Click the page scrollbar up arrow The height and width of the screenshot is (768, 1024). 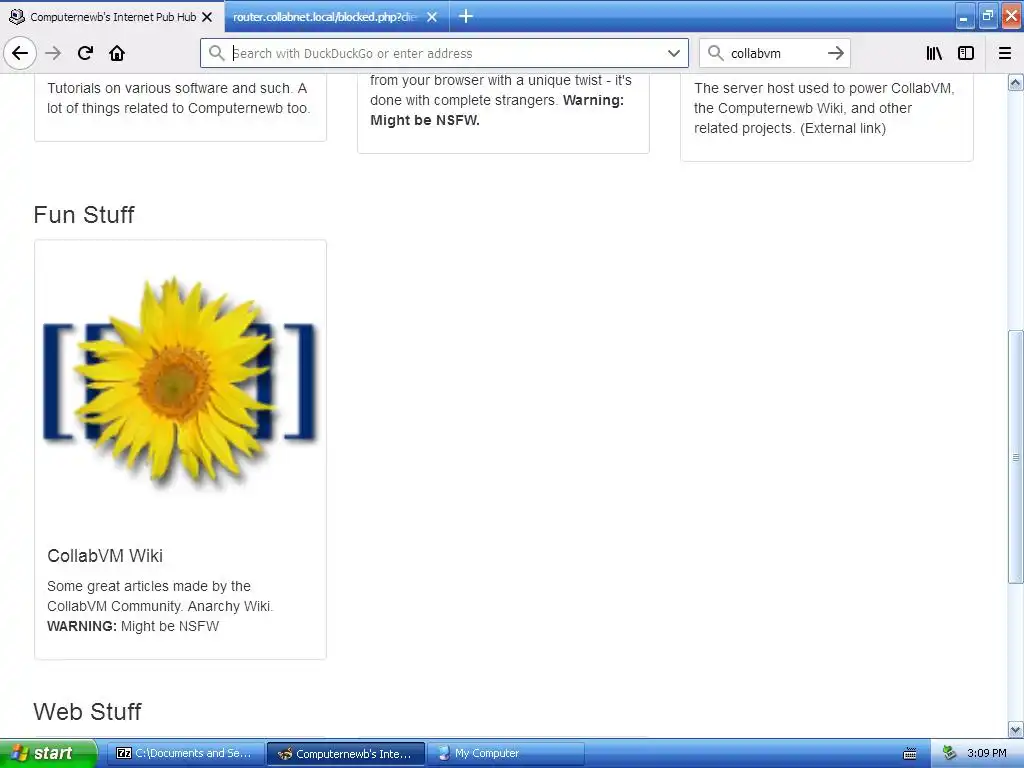point(1016,82)
